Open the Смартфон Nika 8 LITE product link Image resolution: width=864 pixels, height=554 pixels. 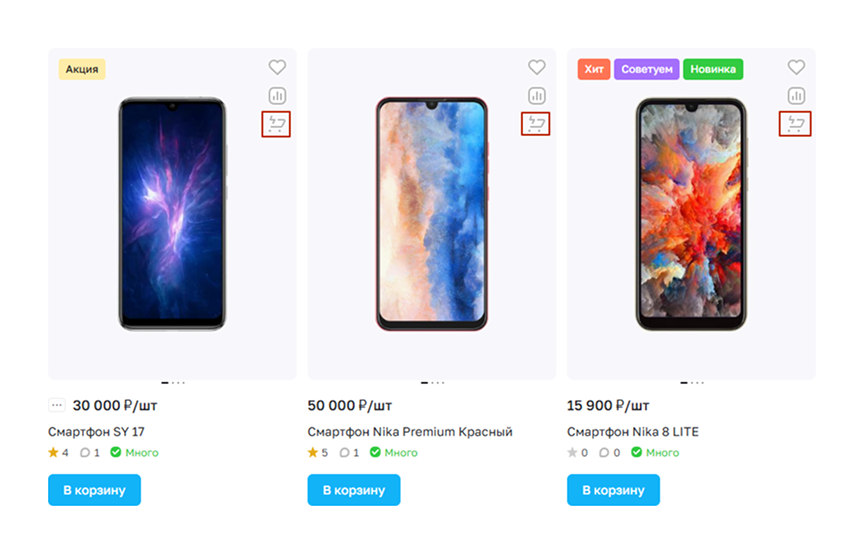click(633, 432)
